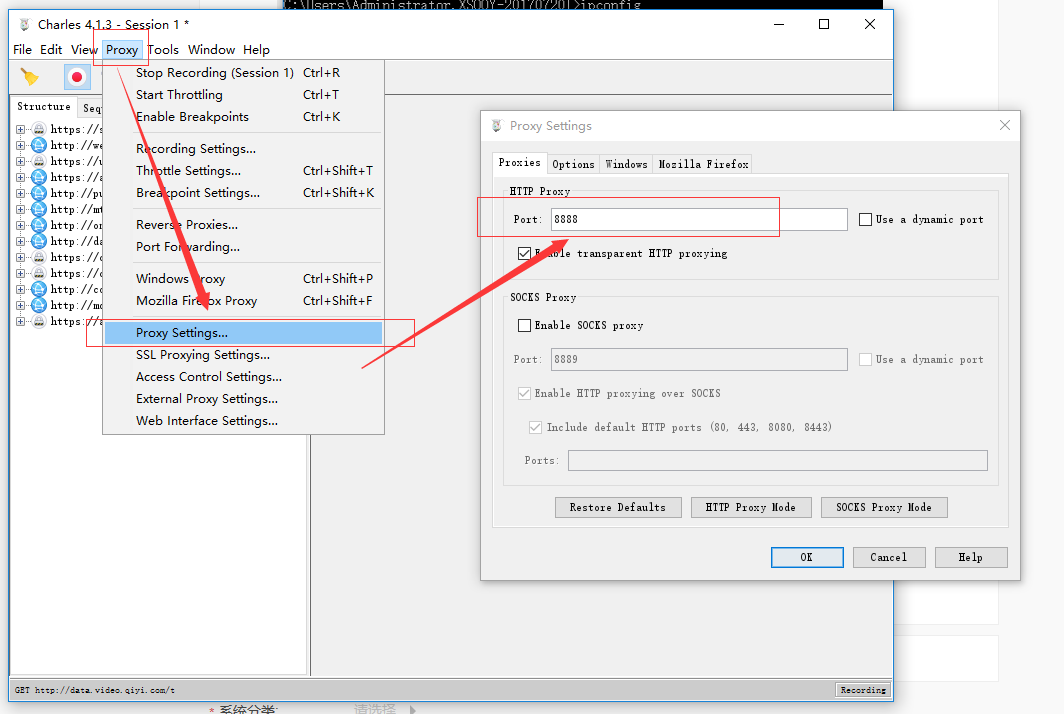Tick HTTP Proxy's Use a dynamic port
The height and width of the screenshot is (714, 1064).
865,219
